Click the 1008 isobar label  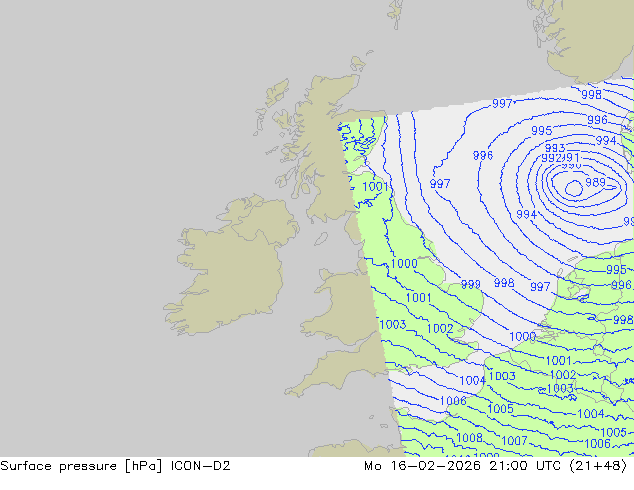click(x=469, y=437)
